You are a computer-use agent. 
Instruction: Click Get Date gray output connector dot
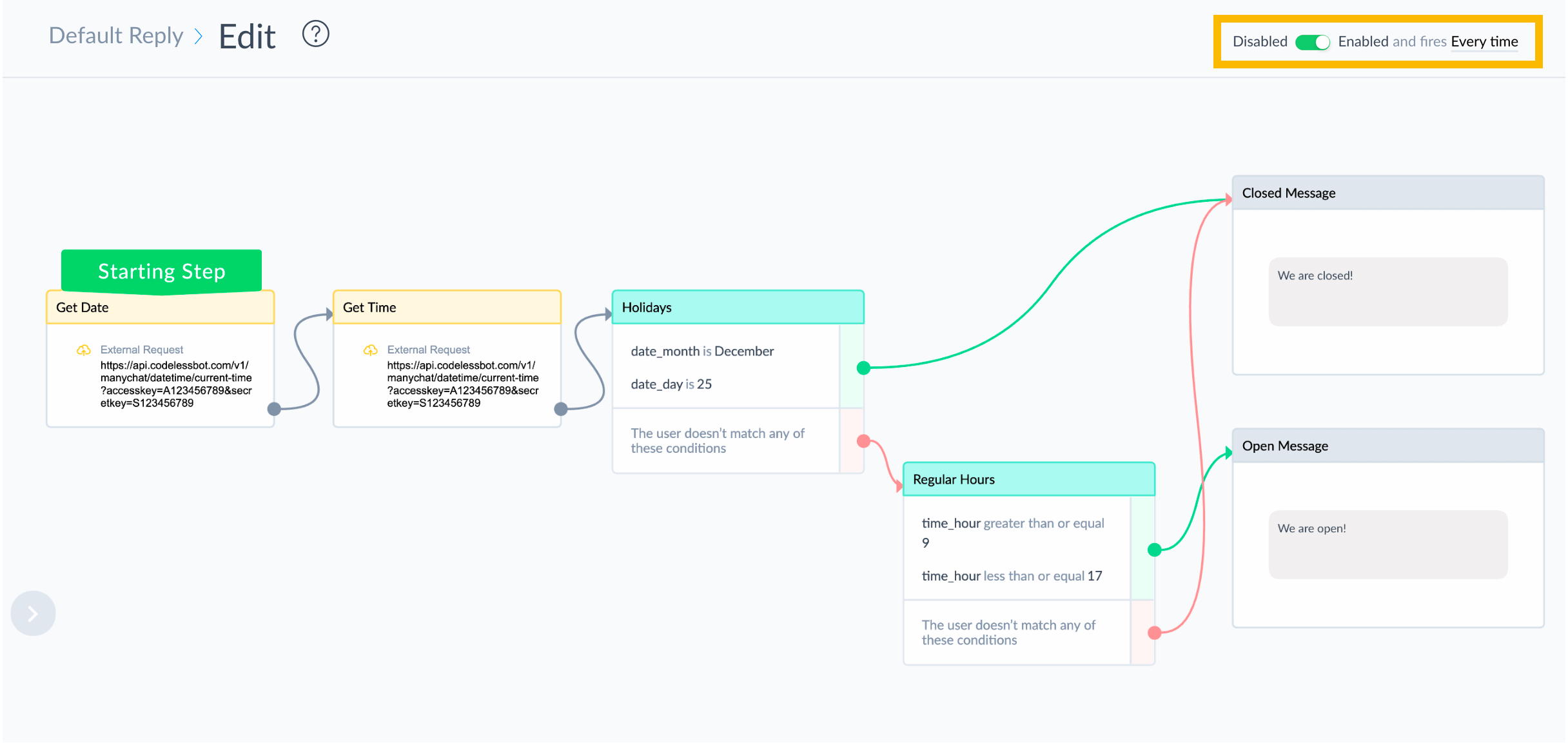click(274, 408)
